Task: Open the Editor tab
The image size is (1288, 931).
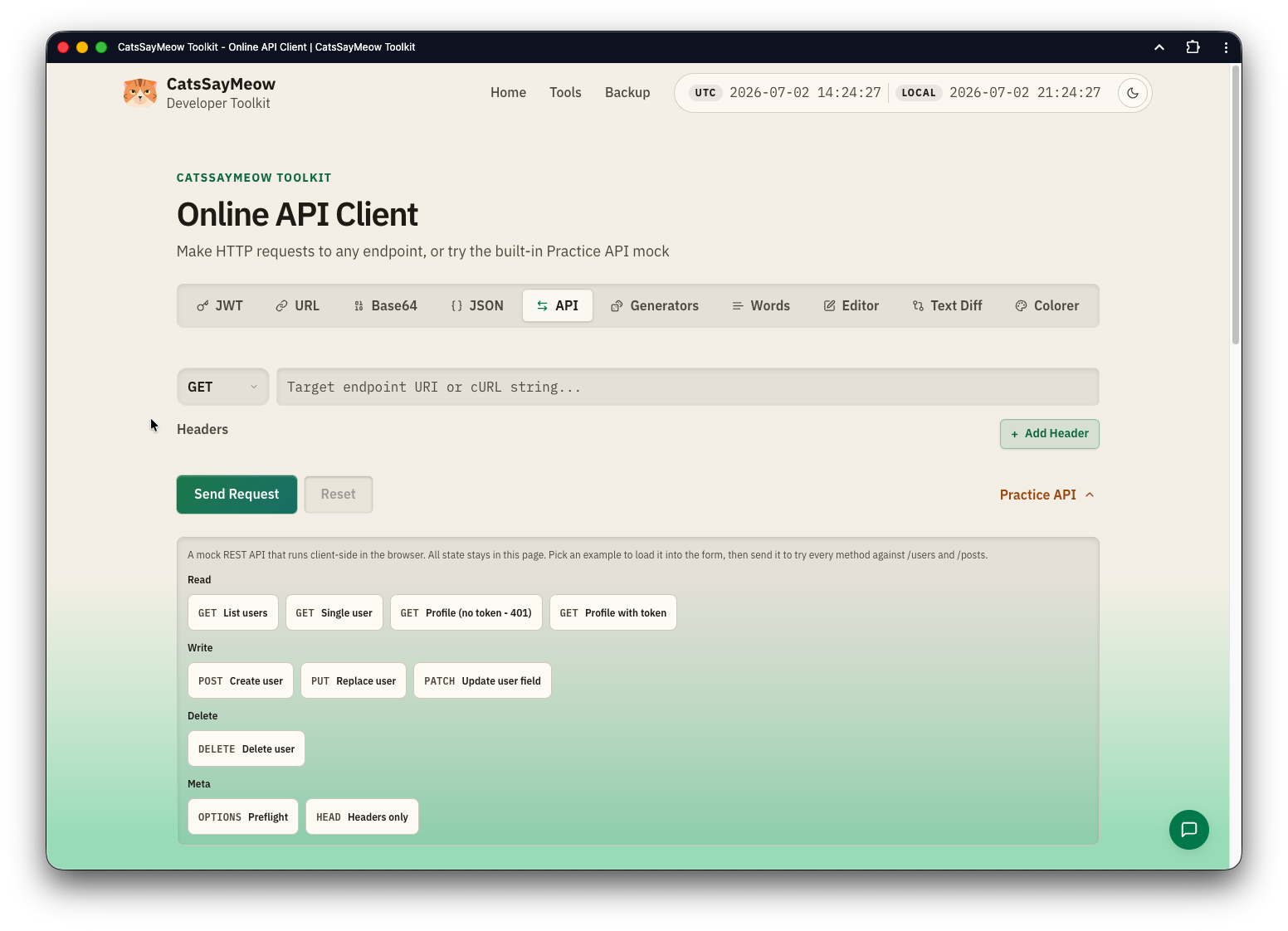Action: click(851, 305)
